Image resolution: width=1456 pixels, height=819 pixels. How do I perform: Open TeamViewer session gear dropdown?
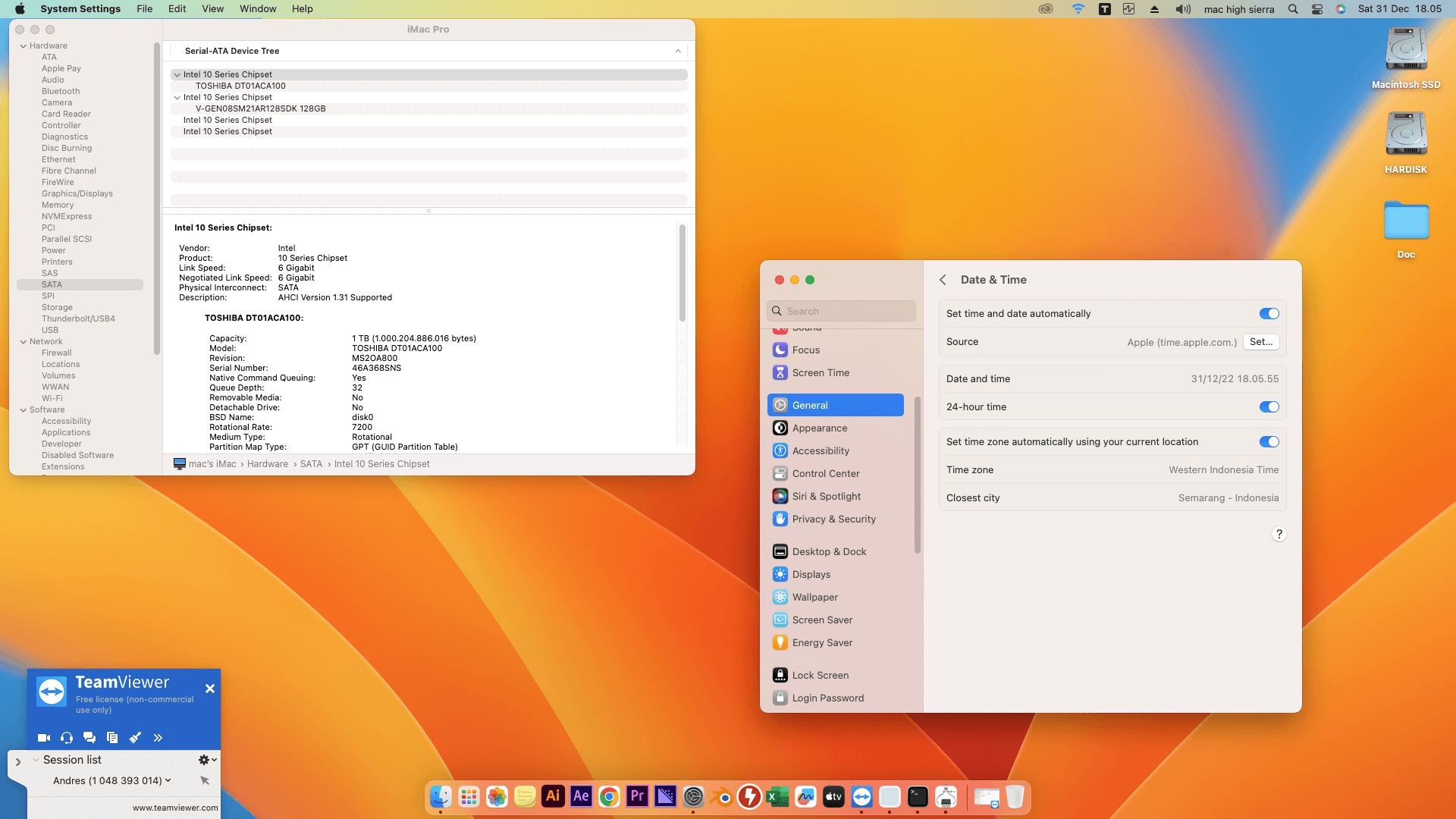pyautogui.click(x=207, y=760)
